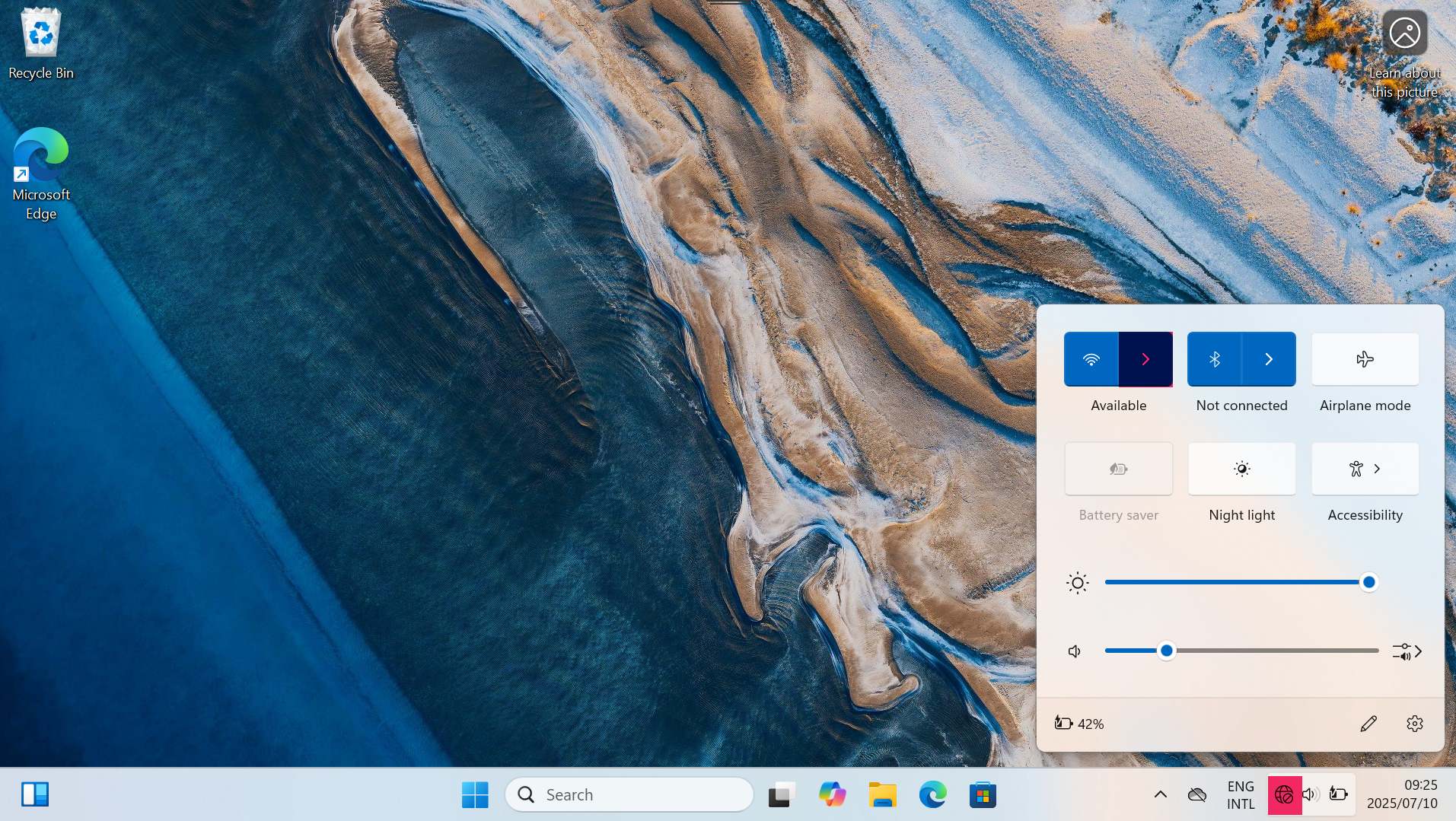This screenshot has height=821, width=1456.
Task: Toggle Wi-Fi off
Action: pyautogui.click(x=1091, y=359)
